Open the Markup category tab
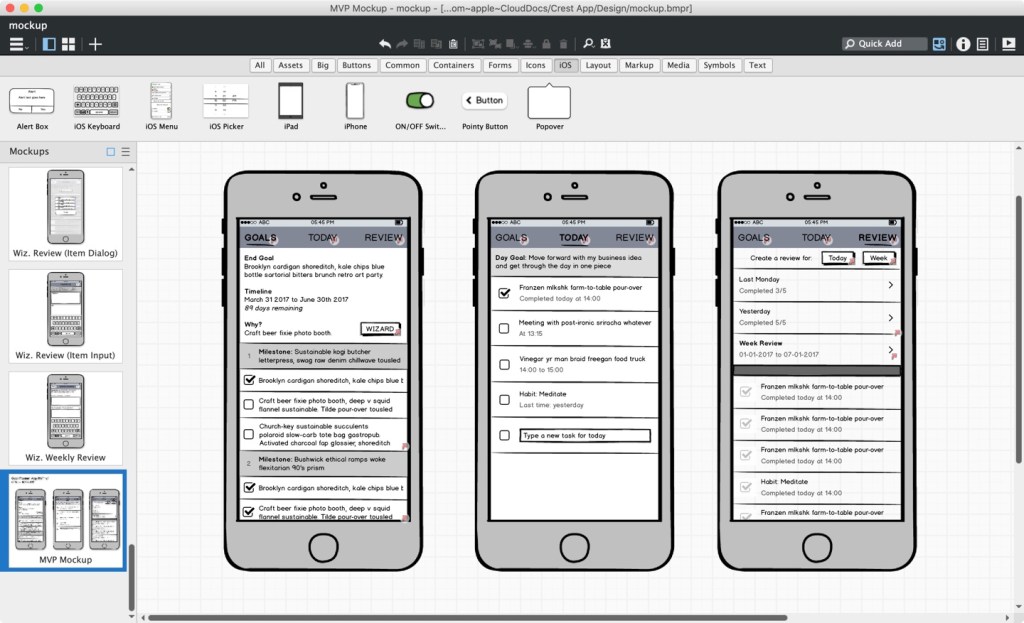This screenshot has width=1024, height=623. 638,65
